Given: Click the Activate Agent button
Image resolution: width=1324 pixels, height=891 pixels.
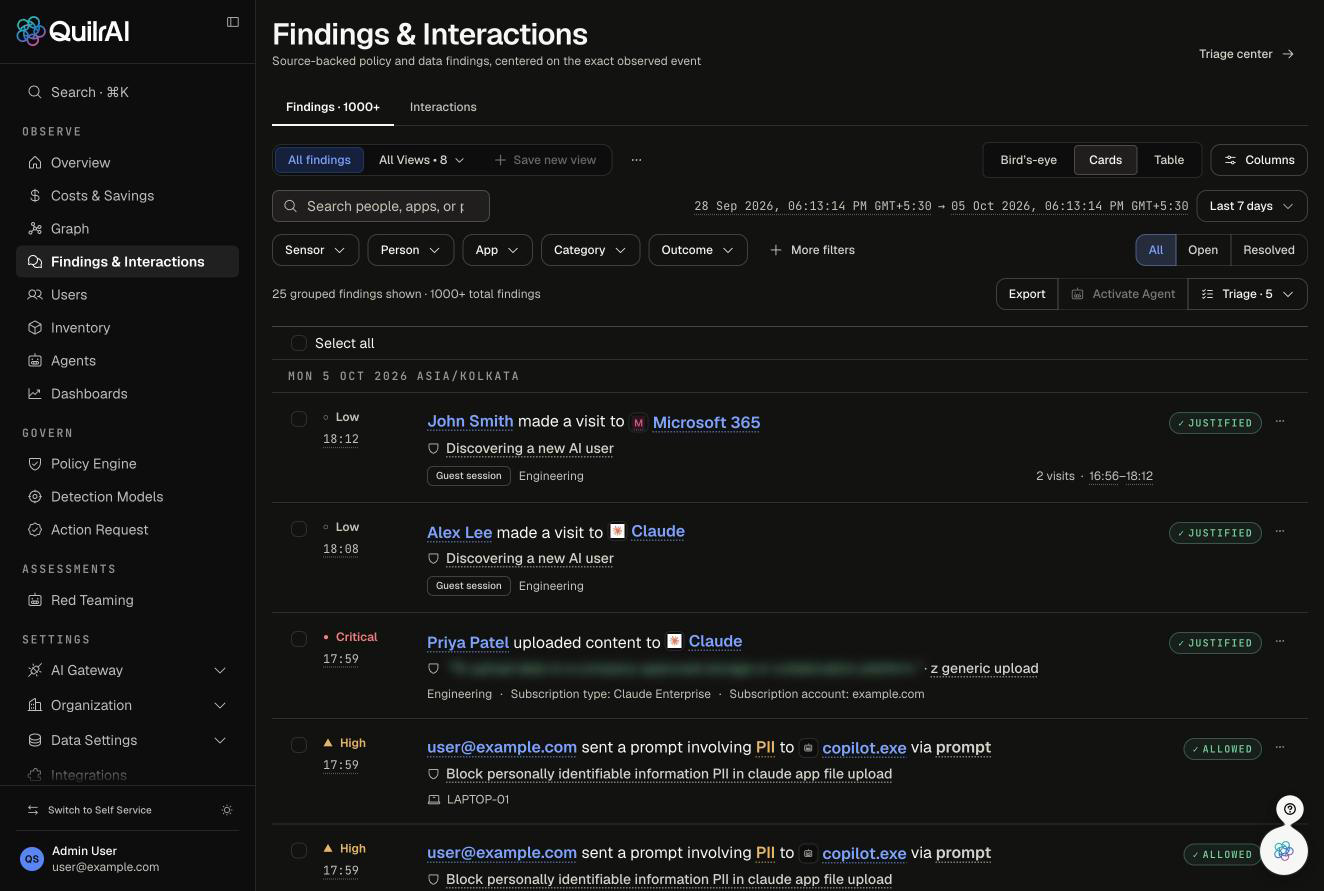Looking at the screenshot, I should (1123, 294).
